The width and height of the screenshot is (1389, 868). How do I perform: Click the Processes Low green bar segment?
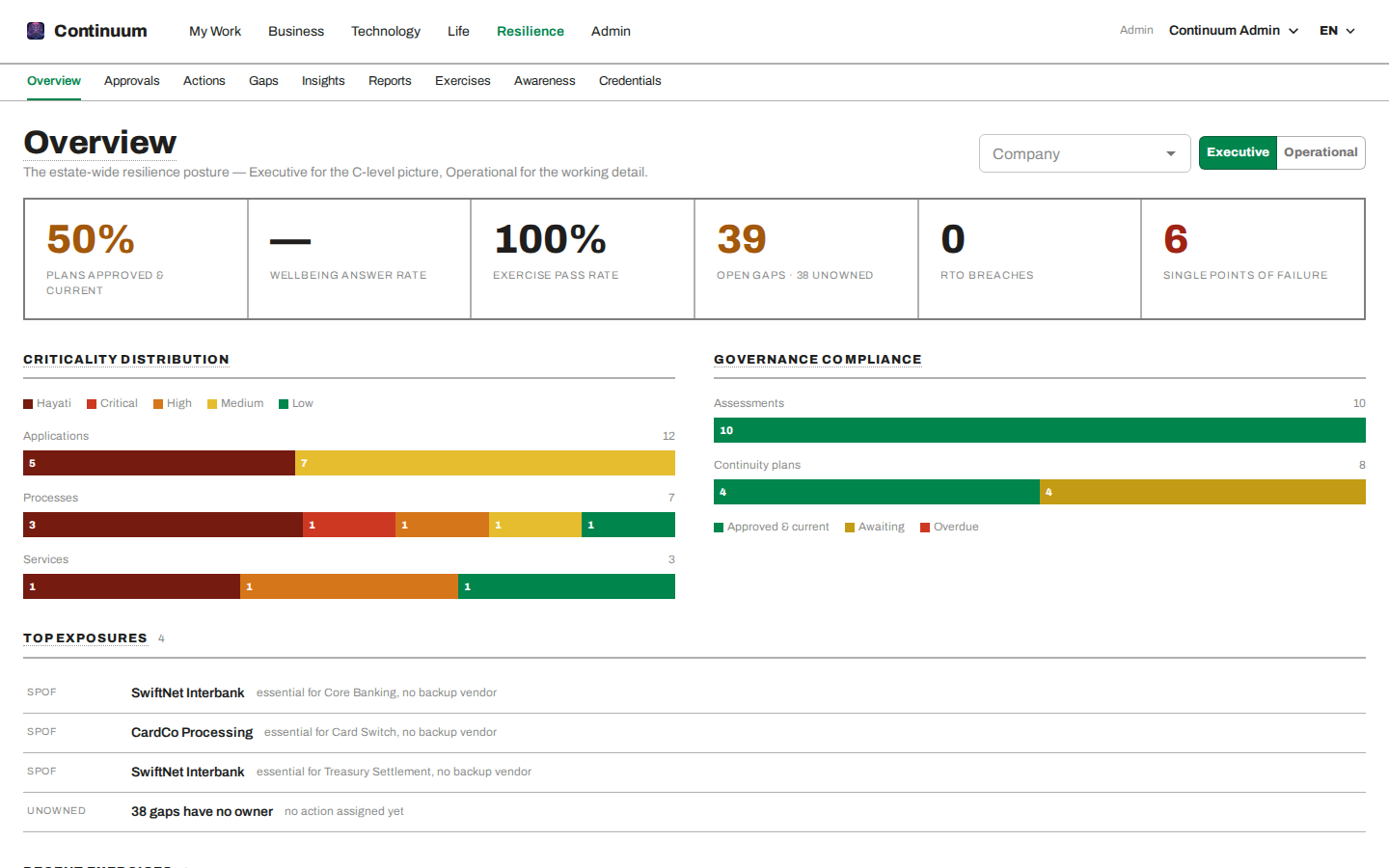[x=628, y=525]
